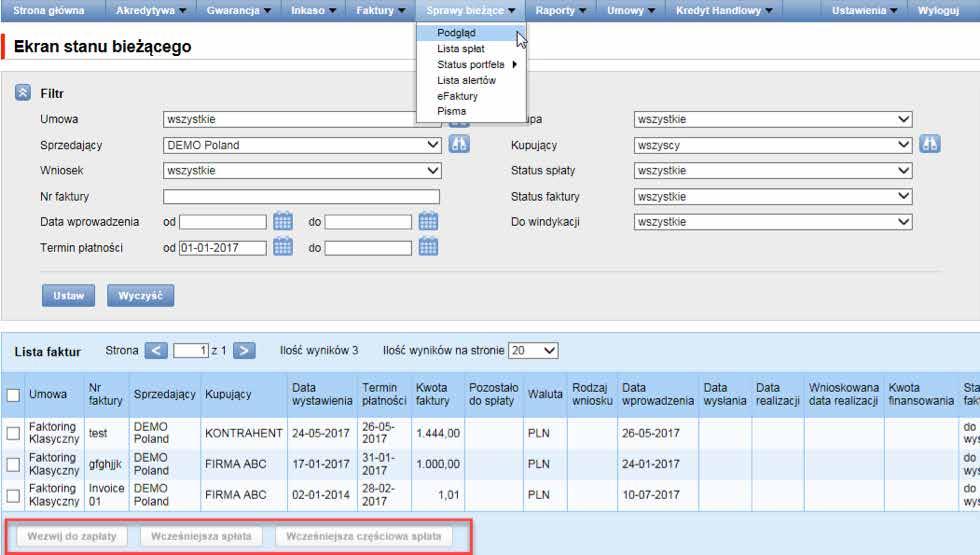
Task: Sort by Data wystawienia column header
Action: (322, 394)
